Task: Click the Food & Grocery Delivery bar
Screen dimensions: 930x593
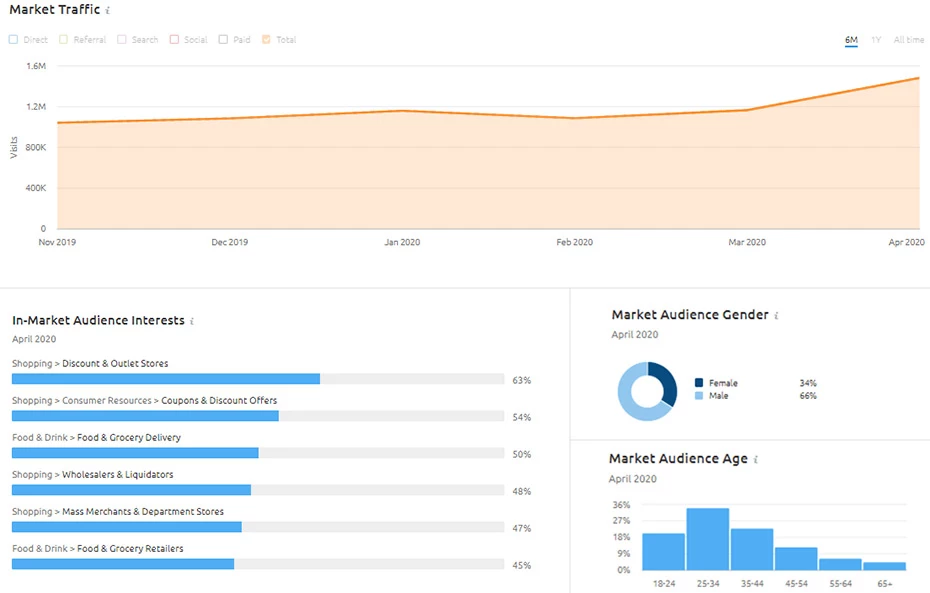Action: (x=258, y=453)
